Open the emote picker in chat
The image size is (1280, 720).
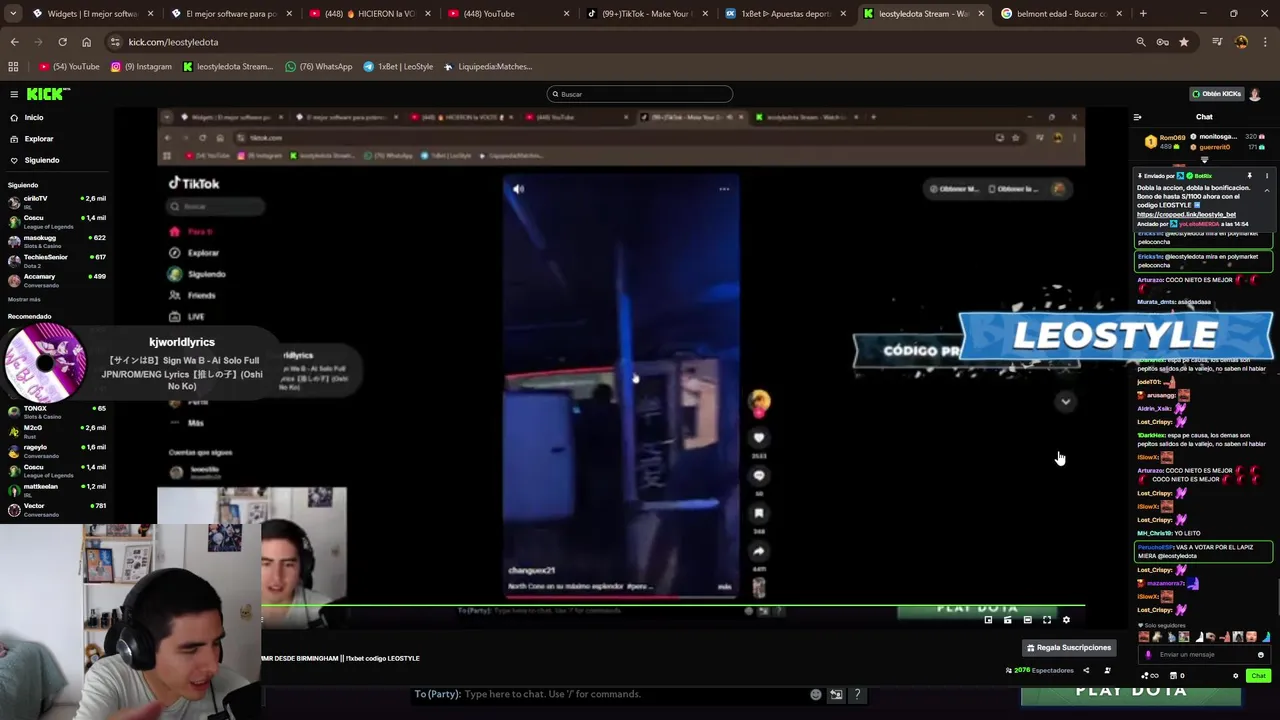click(x=1260, y=655)
